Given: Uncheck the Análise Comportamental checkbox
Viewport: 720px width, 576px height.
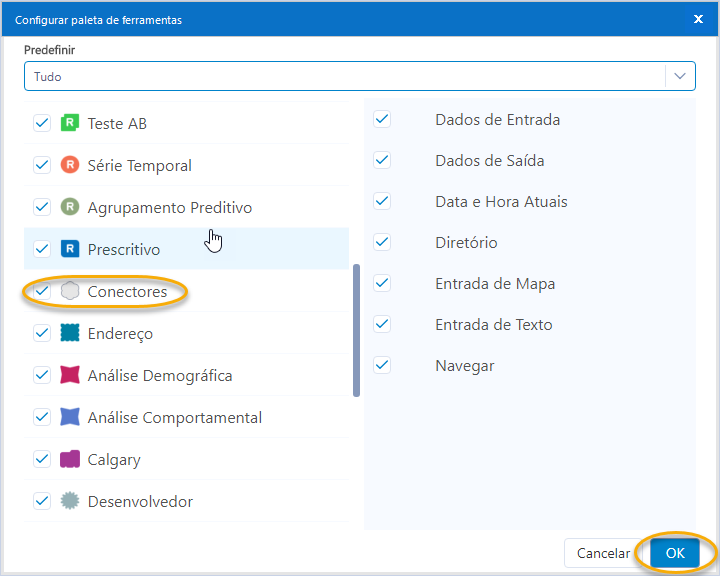Looking at the screenshot, I should click(x=42, y=418).
